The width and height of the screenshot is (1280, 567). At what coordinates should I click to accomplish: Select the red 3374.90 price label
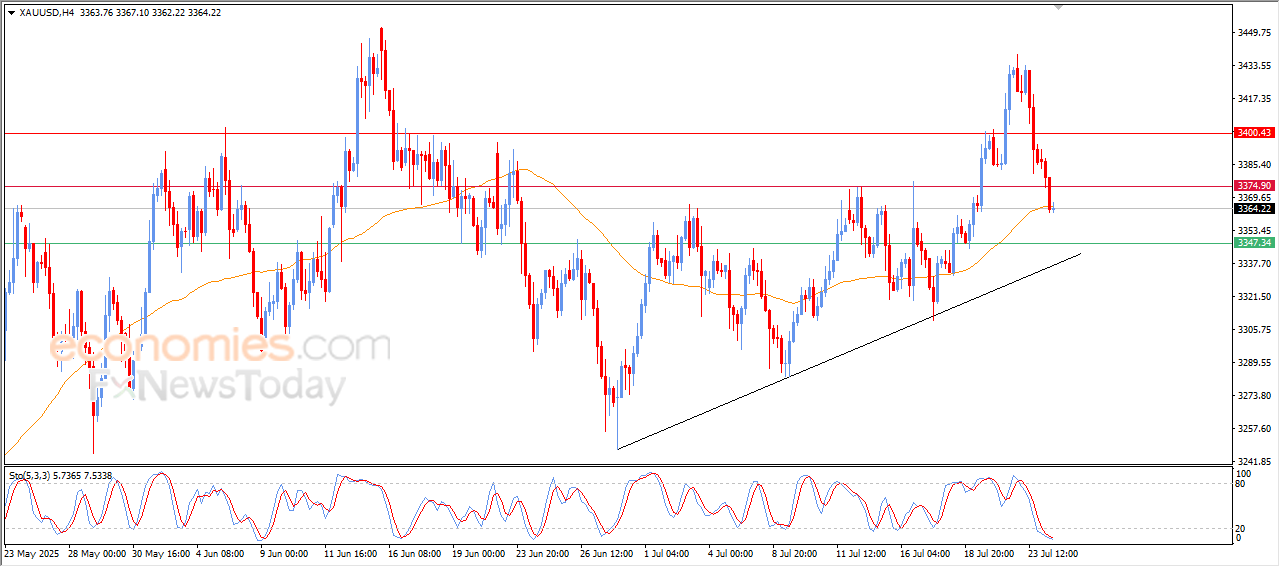[x=1254, y=186]
